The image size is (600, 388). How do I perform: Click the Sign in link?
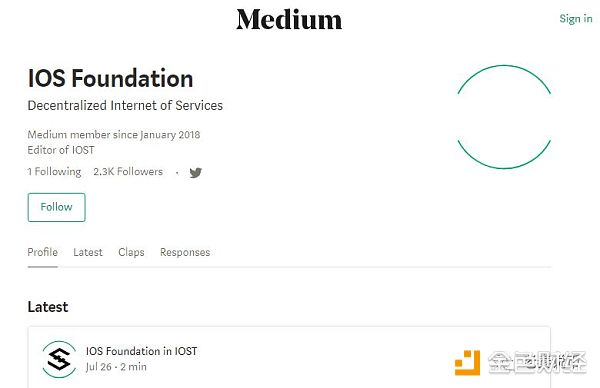pyautogui.click(x=576, y=18)
